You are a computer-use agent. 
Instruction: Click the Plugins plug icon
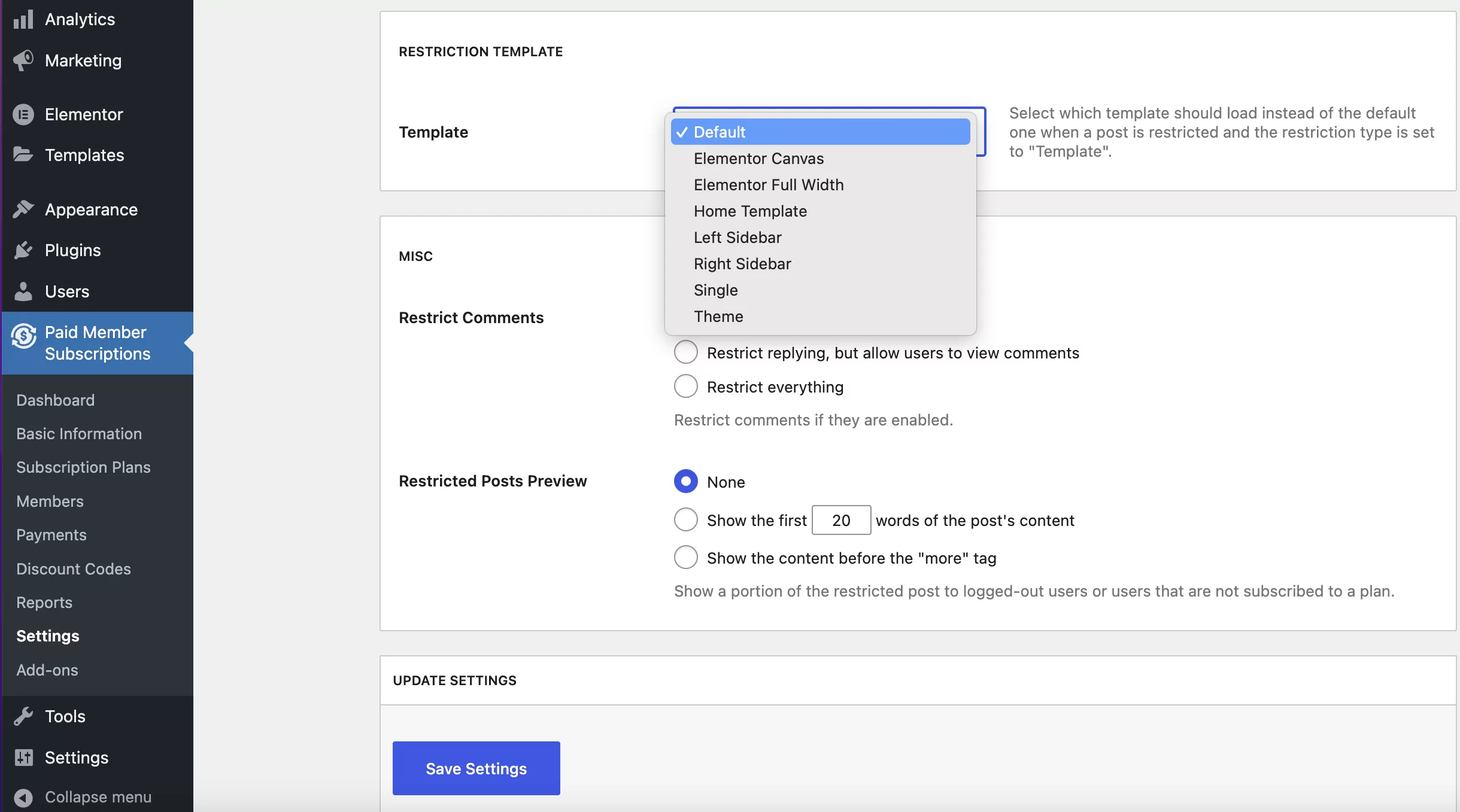23,250
